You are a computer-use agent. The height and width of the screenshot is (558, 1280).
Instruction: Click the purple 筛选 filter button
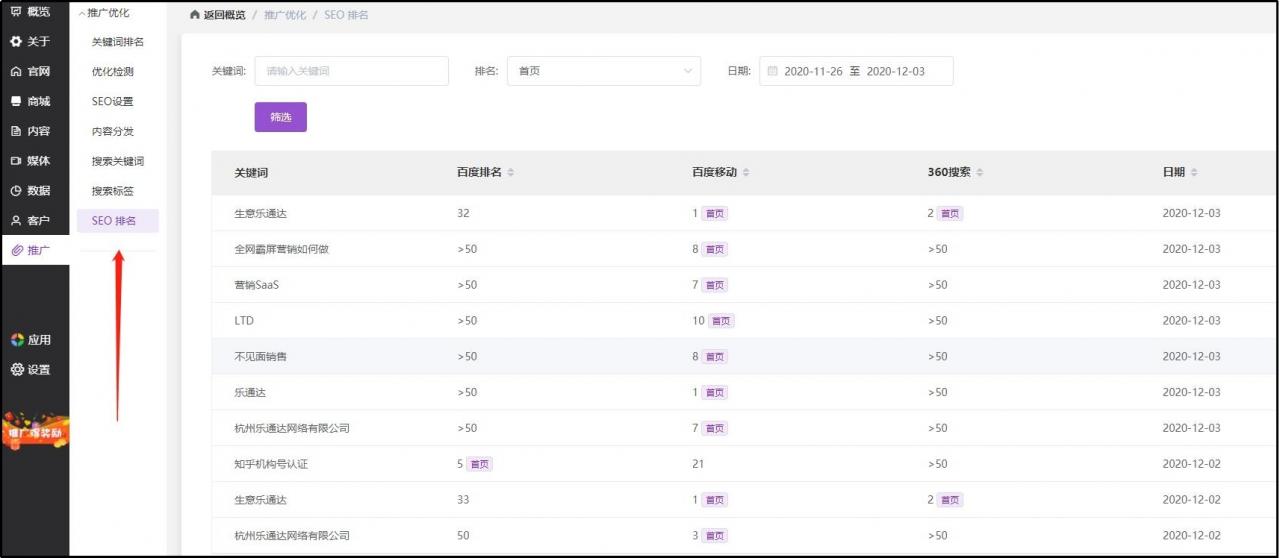280,117
